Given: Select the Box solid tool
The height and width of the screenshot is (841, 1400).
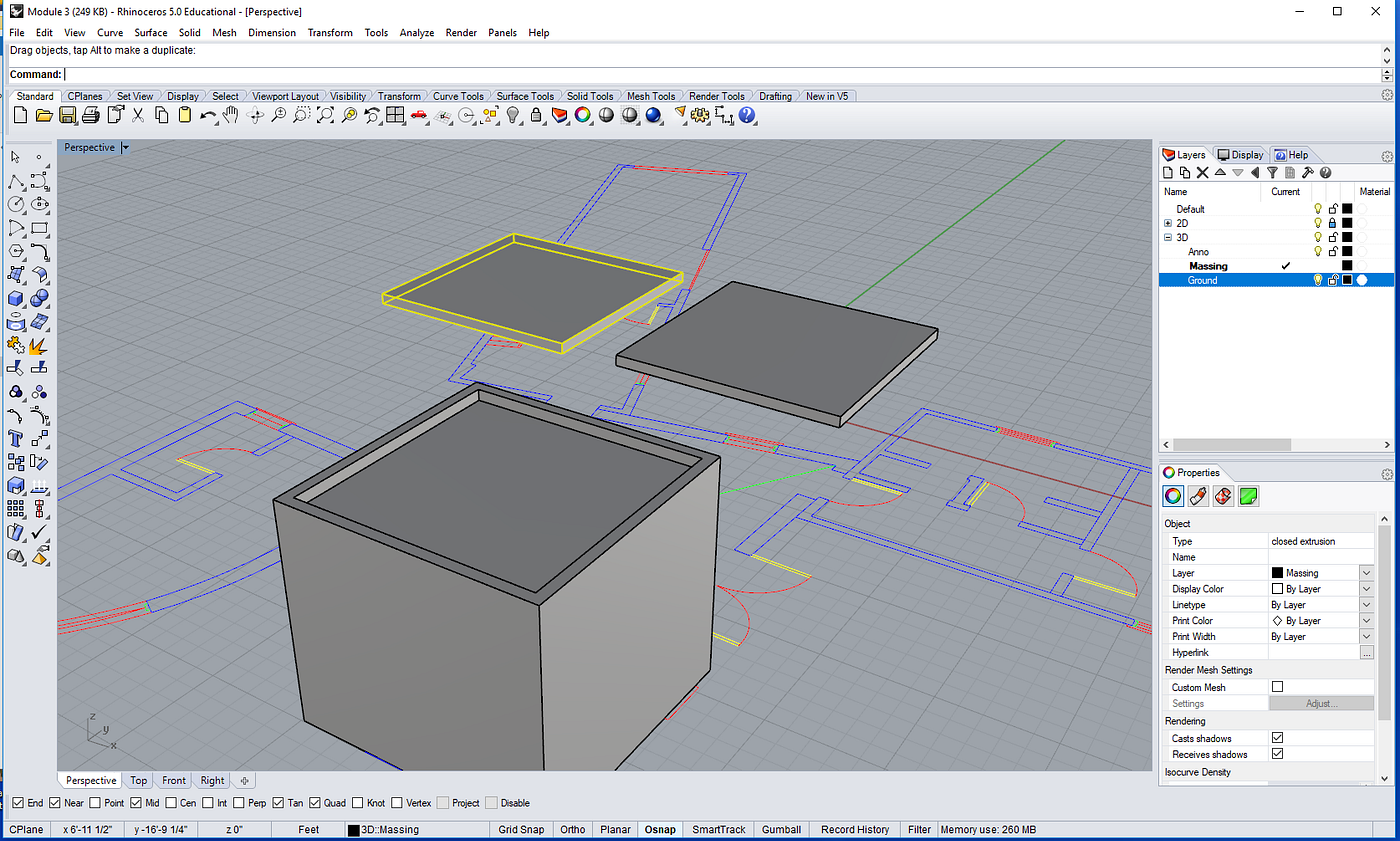Looking at the screenshot, I should 16,298.
